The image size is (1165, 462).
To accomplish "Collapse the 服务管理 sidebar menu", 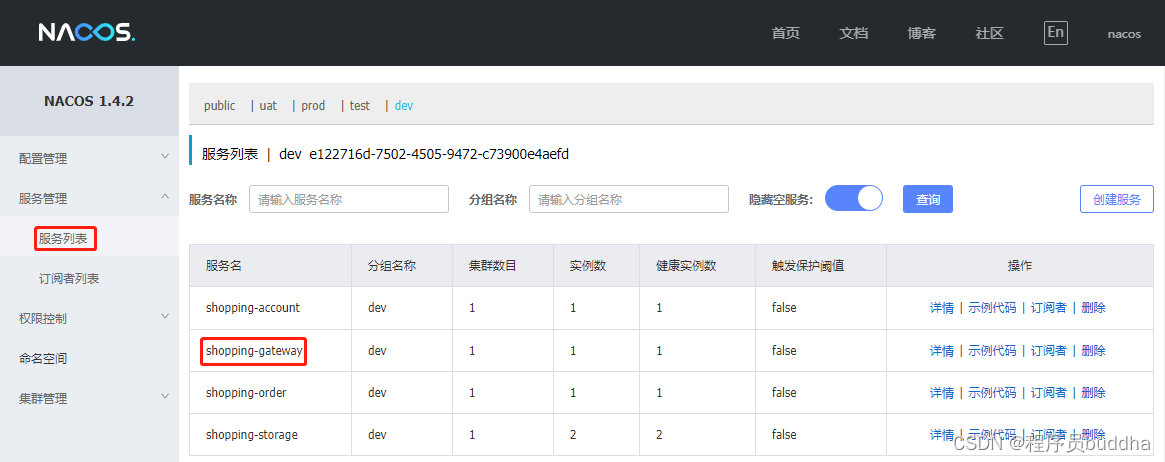I will point(89,198).
